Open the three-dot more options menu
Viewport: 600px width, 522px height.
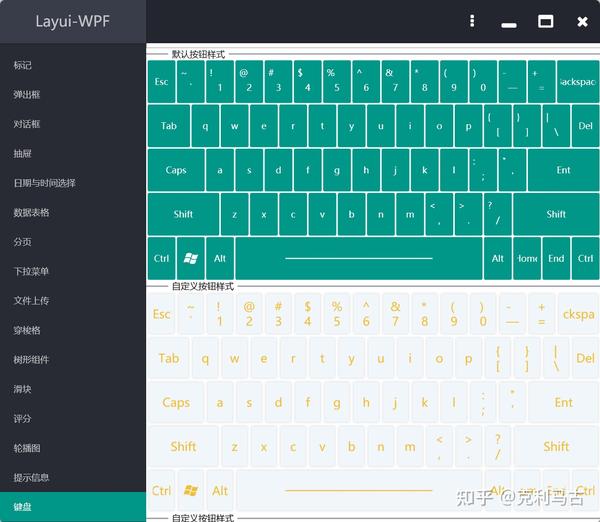coord(472,21)
